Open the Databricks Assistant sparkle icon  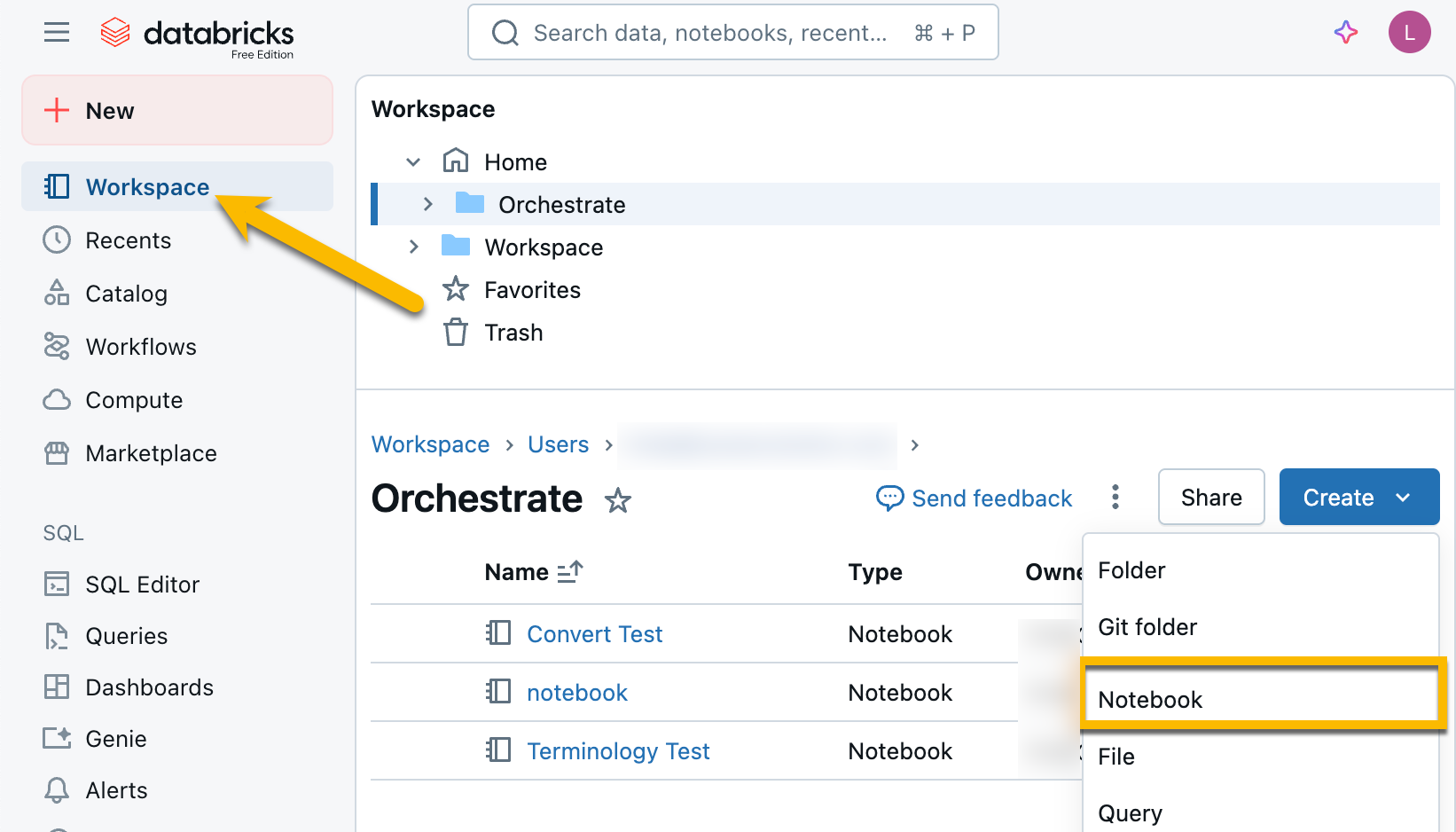point(1346,33)
